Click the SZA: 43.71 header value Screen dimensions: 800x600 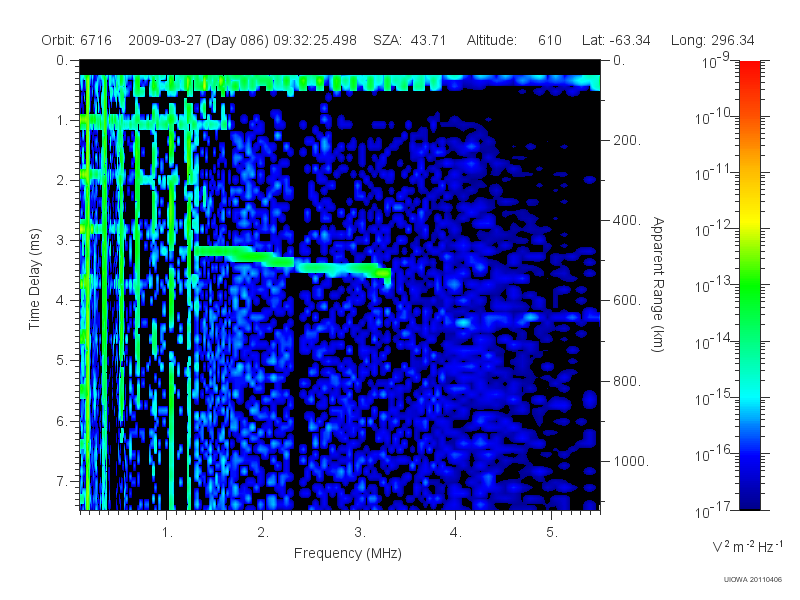[x=410, y=40]
